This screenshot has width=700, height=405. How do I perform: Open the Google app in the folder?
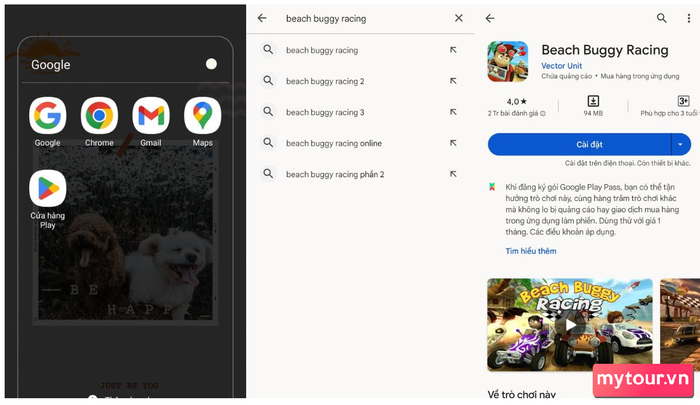point(48,116)
